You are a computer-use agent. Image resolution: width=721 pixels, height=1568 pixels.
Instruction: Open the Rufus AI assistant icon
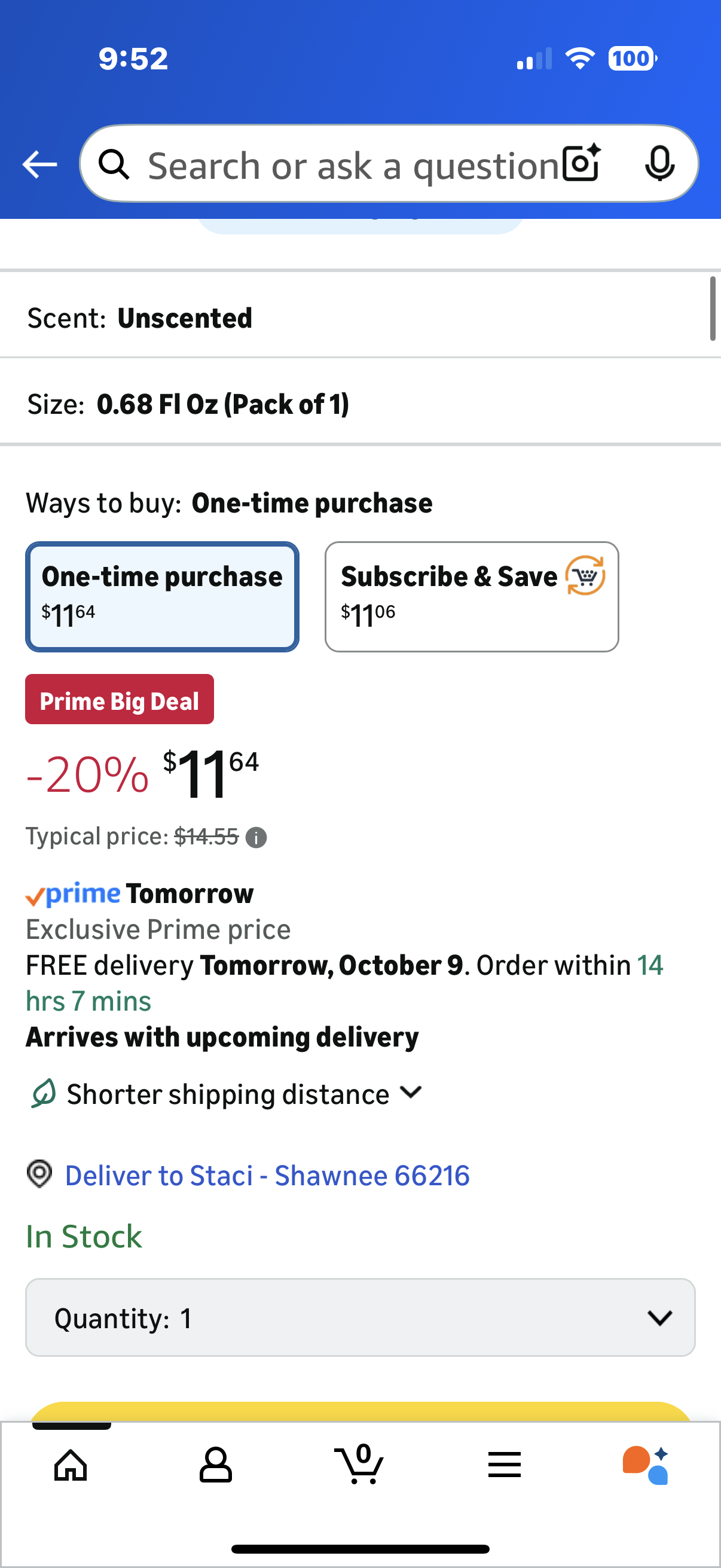coord(646,1465)
